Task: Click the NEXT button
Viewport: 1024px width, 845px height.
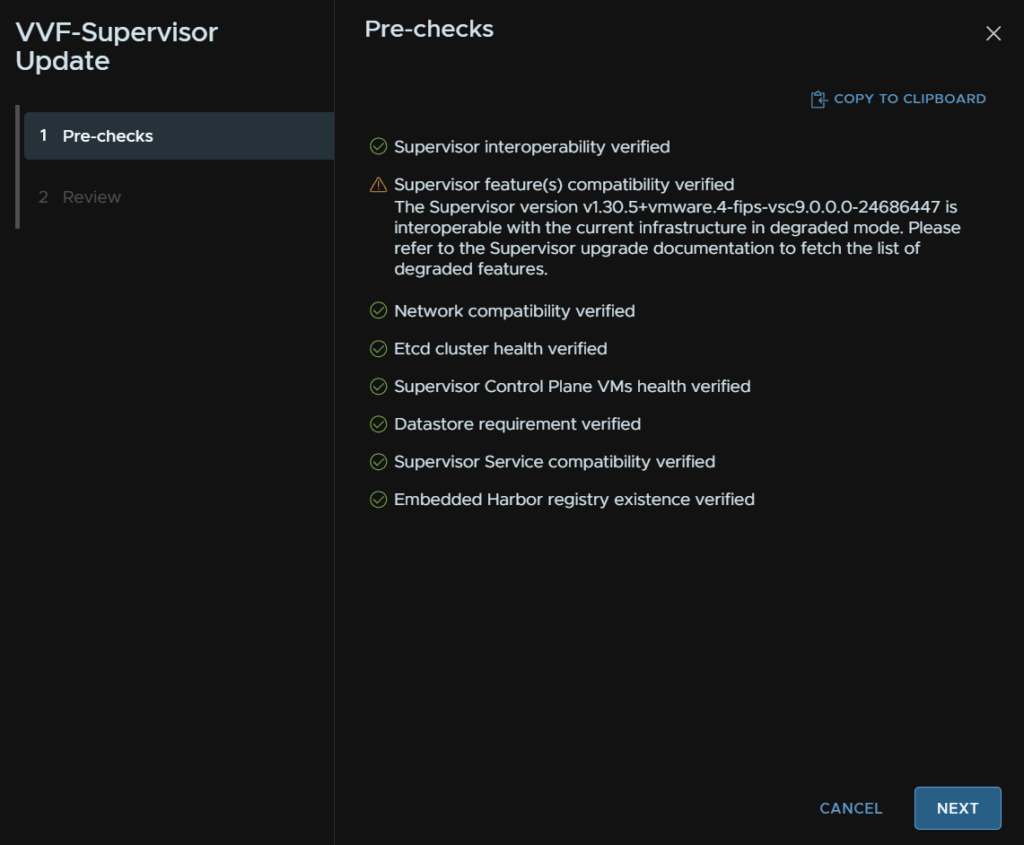Action: 957,808
